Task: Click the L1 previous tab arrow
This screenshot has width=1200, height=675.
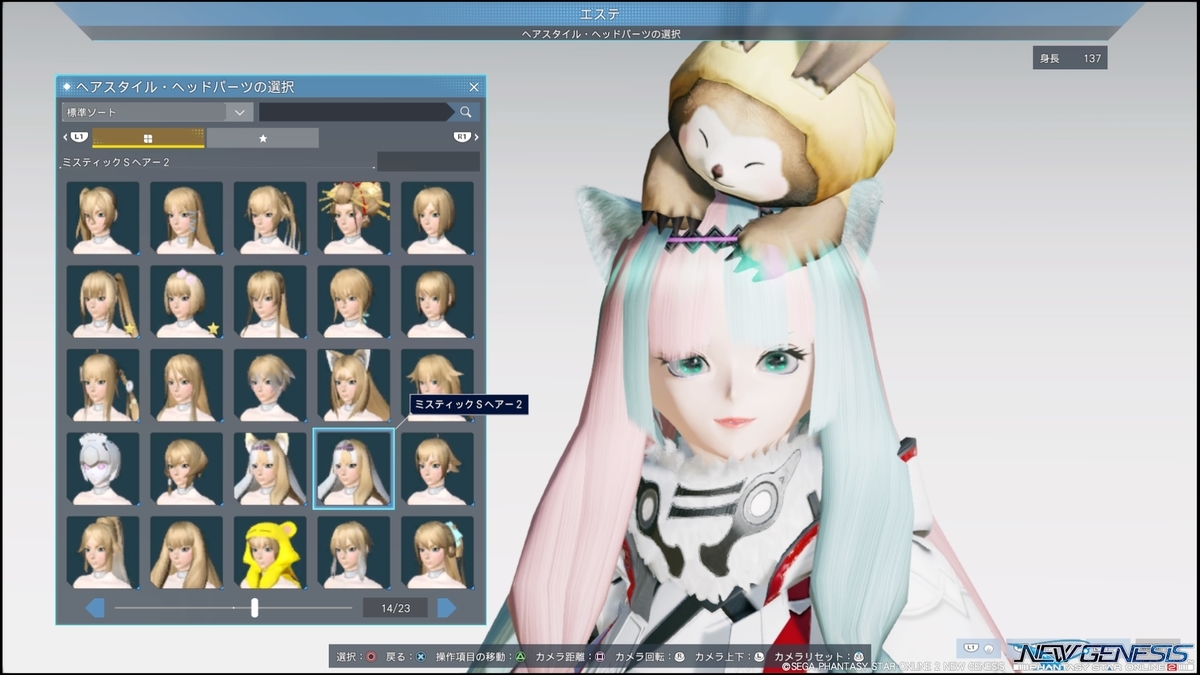Action: pos(76,137)
